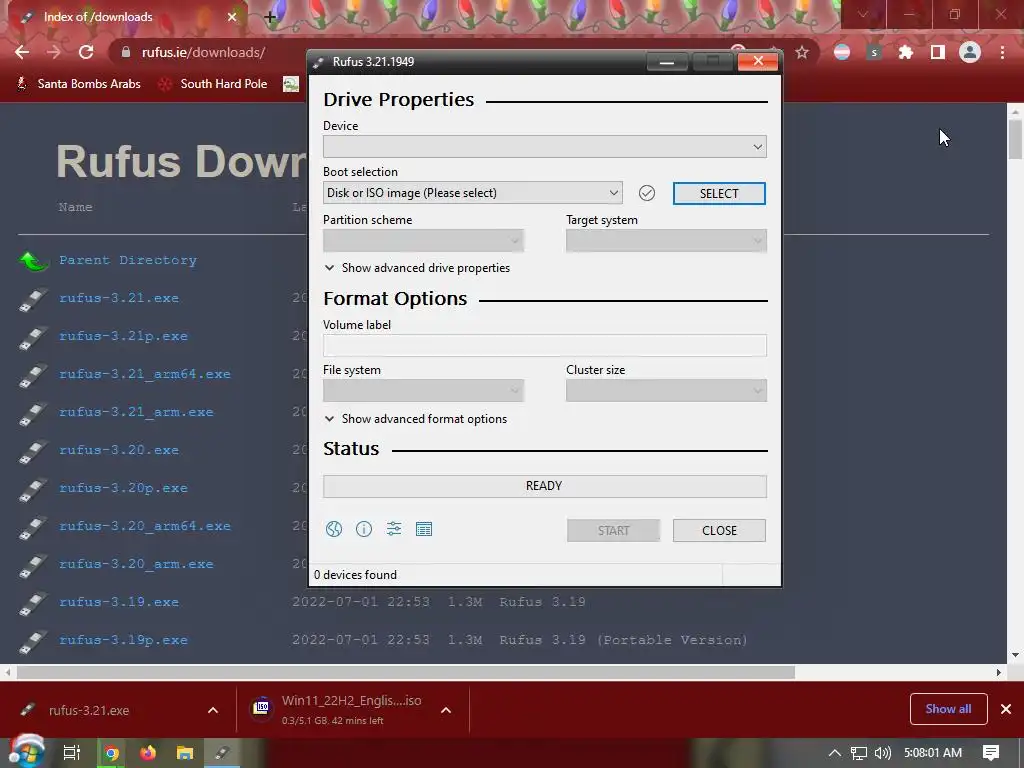Screen dimensions: 1024x768
Task: Open Chrome Extensions puzzle icon
Action: coord(906,52)
